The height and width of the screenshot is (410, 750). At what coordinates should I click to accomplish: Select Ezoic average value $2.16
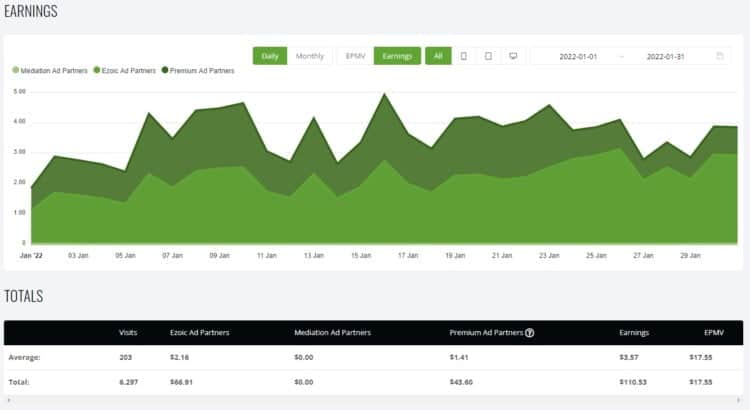pyautogui.click(x=179, y=357)
